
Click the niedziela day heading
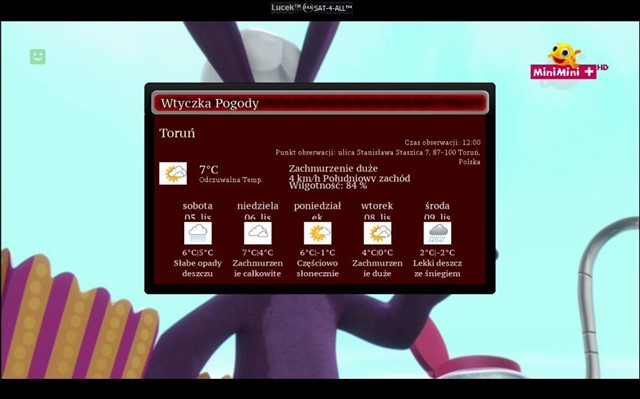click(x=258, y=206)
